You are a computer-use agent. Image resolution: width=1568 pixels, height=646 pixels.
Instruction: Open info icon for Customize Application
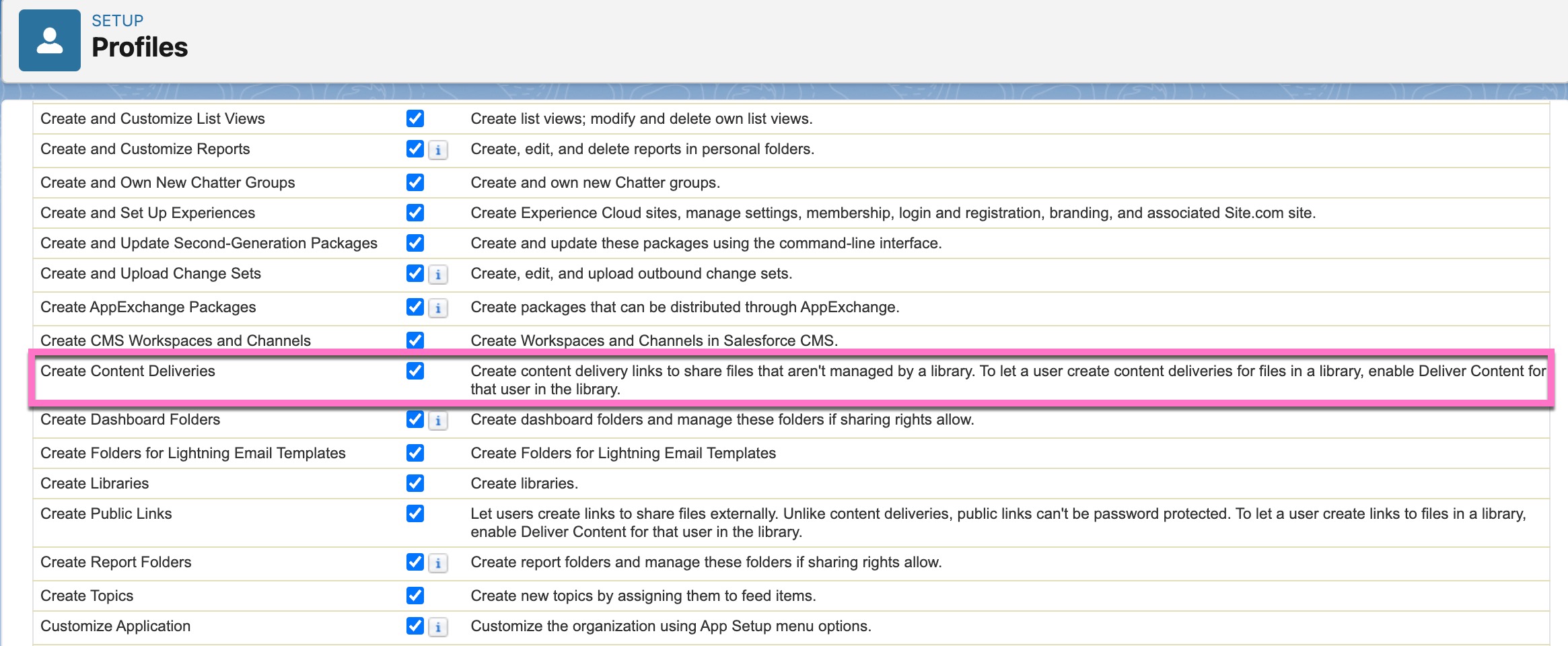[x=438, y=627]
